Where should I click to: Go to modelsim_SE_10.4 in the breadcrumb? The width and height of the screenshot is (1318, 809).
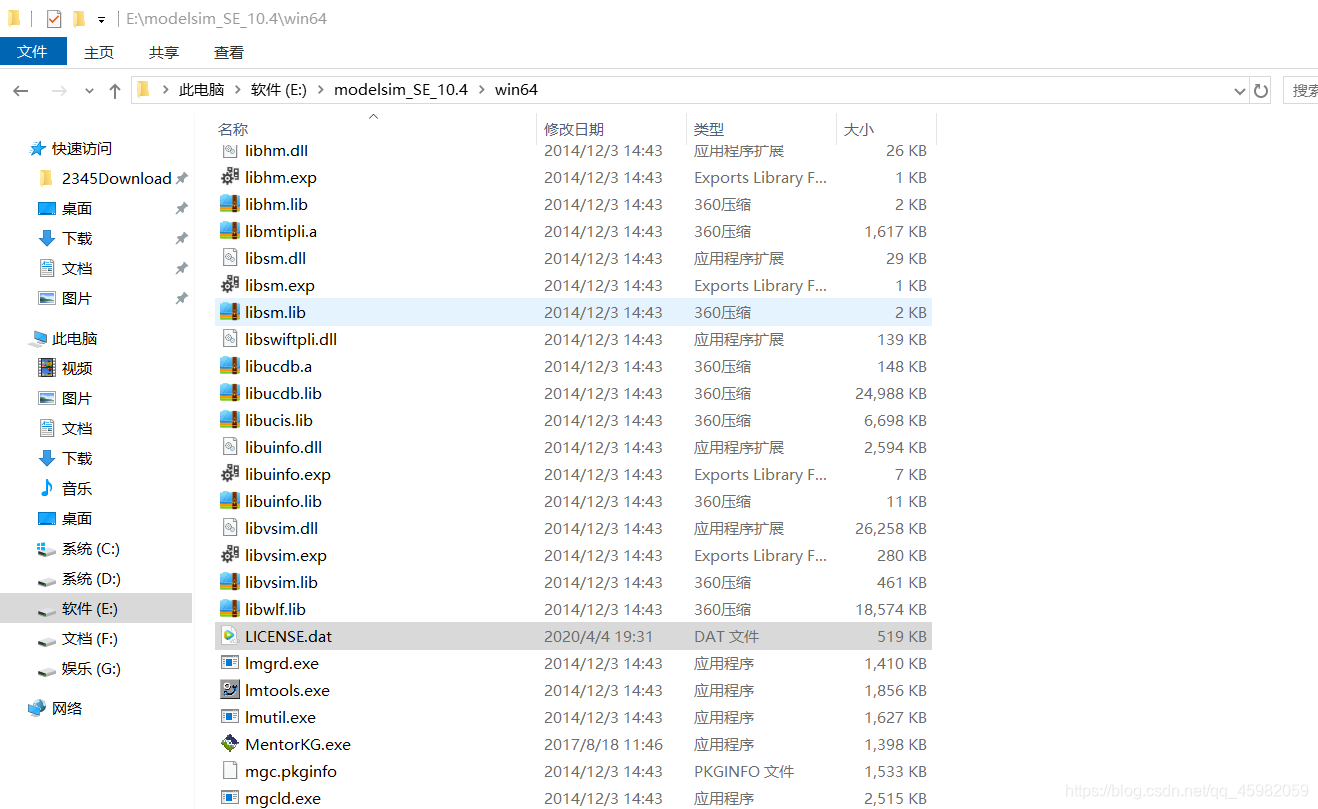tap(401, 90)
